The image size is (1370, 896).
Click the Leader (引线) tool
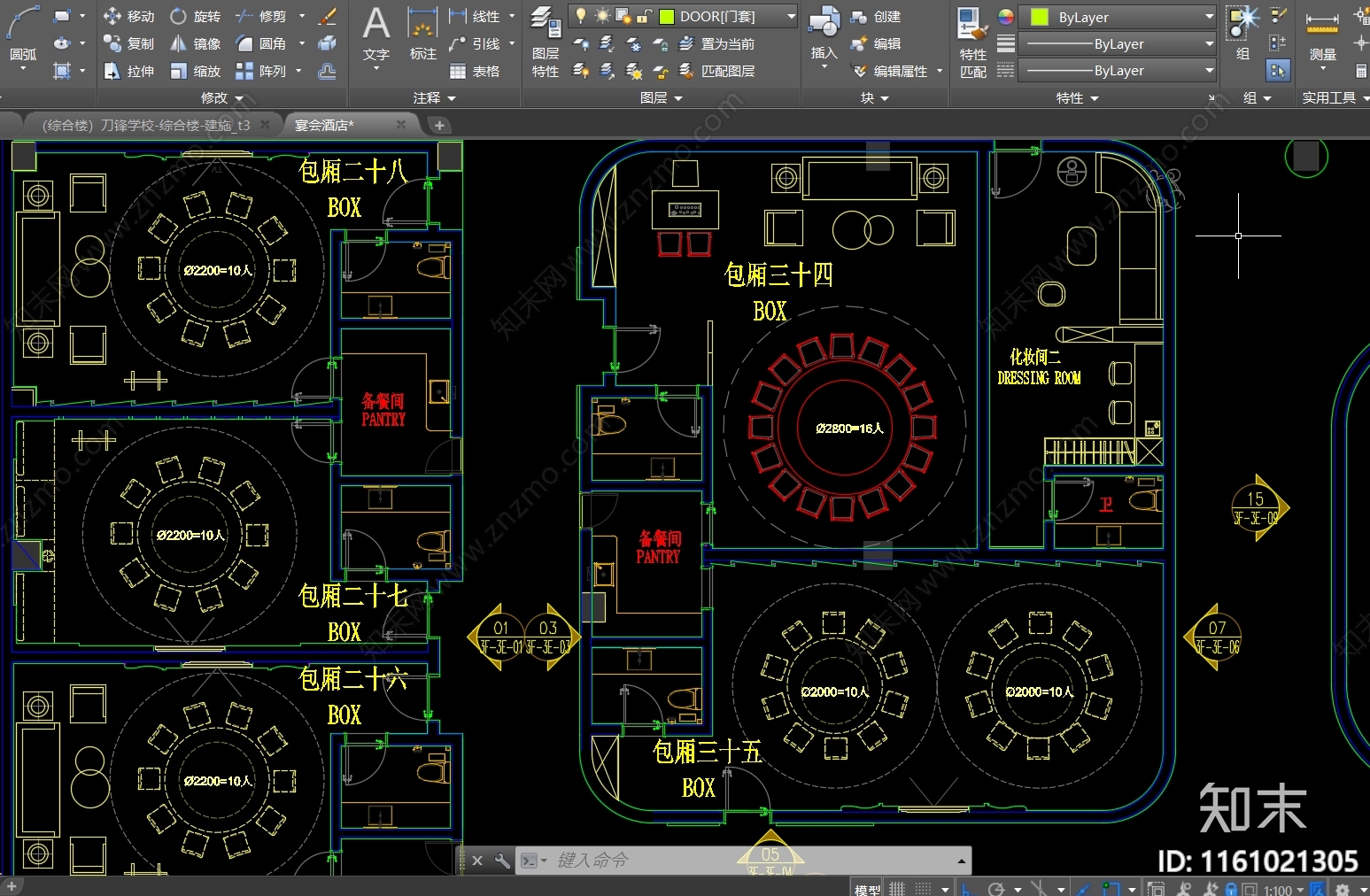click(475, 43)
